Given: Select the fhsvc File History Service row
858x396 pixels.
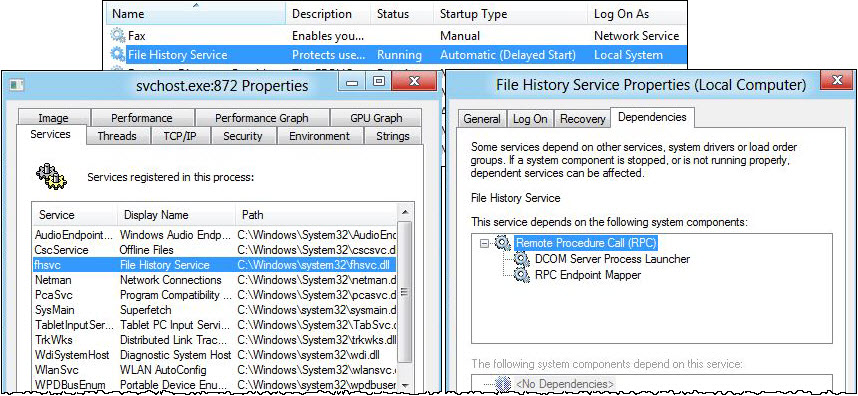Looking at the screenshot, I should click(214, 265).
